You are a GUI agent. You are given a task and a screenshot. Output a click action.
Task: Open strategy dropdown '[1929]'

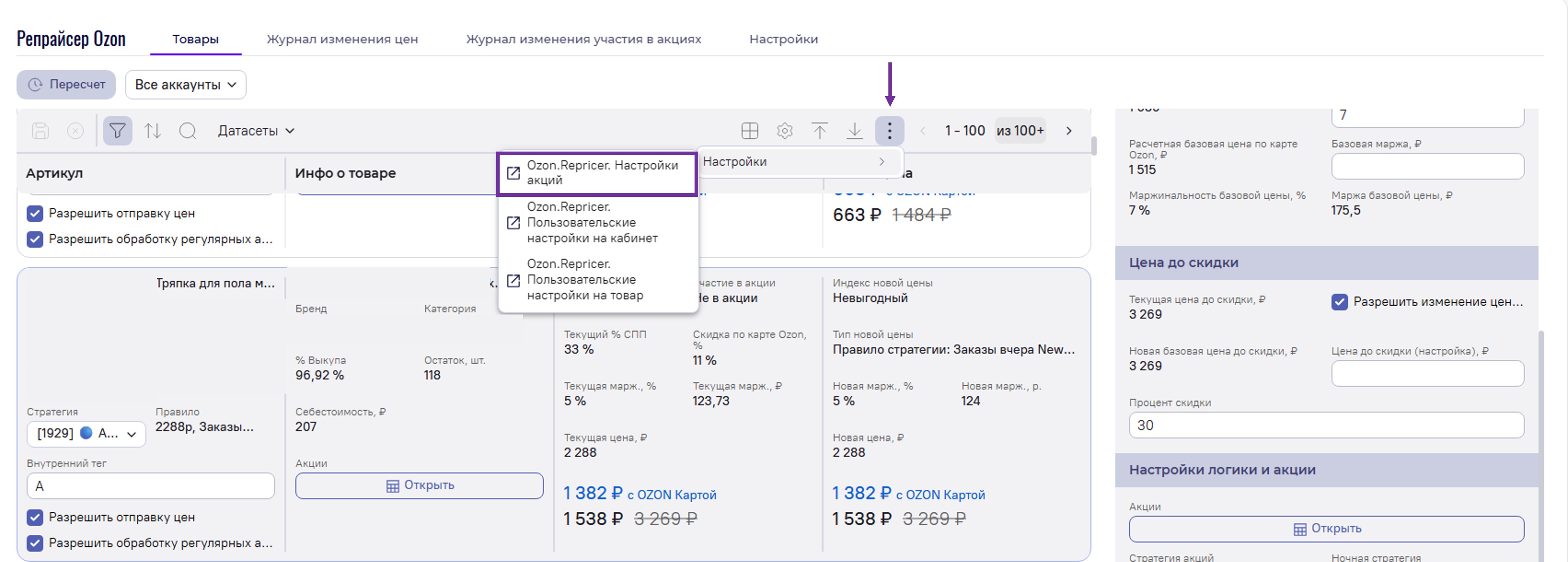pos(86,434)
